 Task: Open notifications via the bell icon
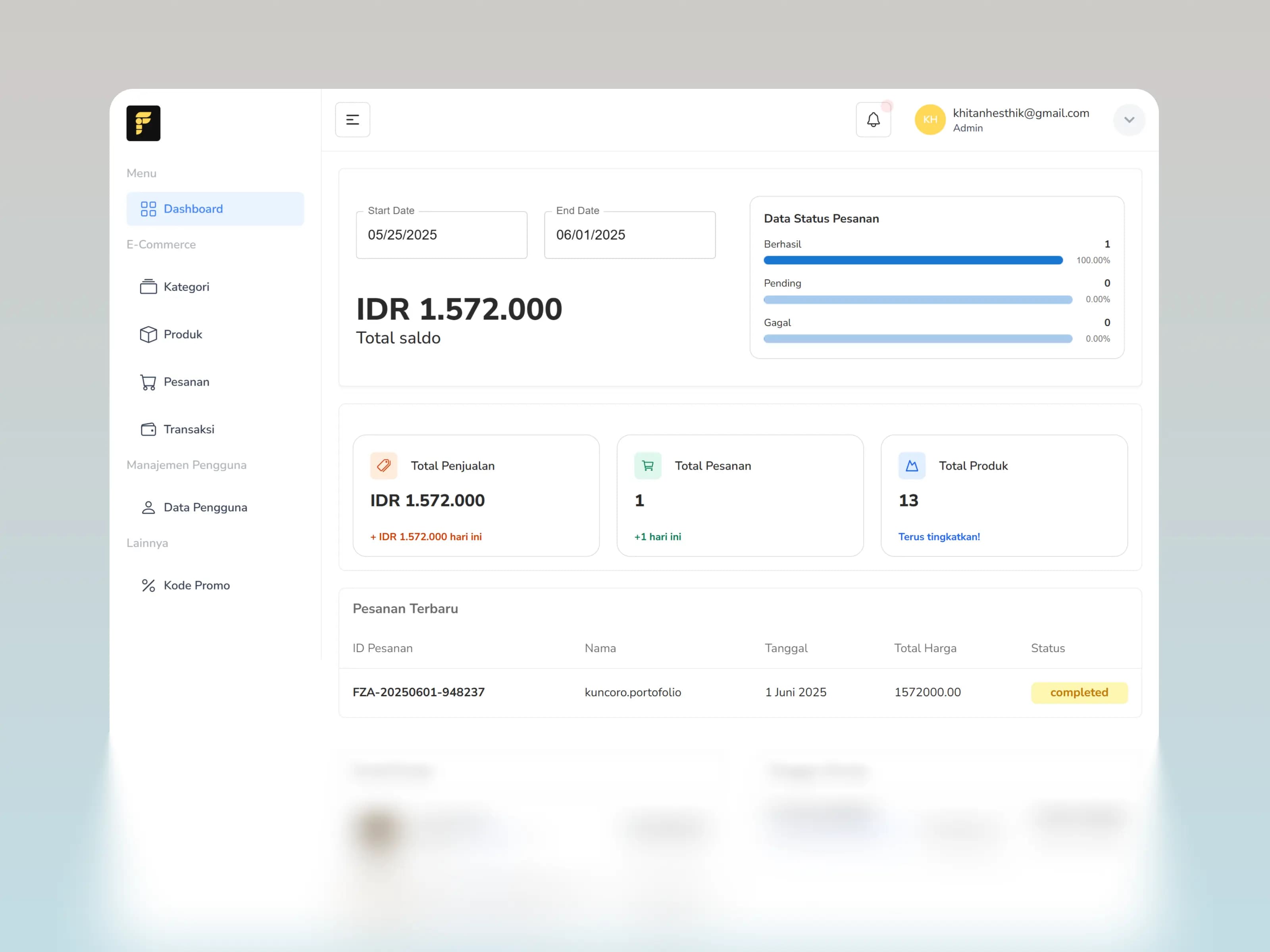click(x=873, y=119)
